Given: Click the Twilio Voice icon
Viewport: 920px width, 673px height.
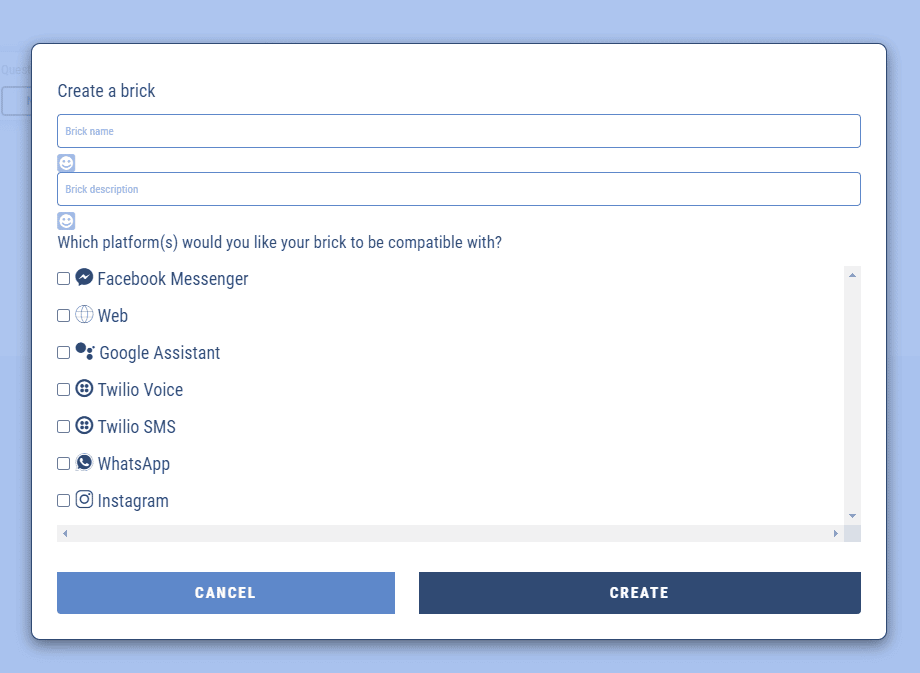Looking at the screenshot, I should [x=84, y=389].
